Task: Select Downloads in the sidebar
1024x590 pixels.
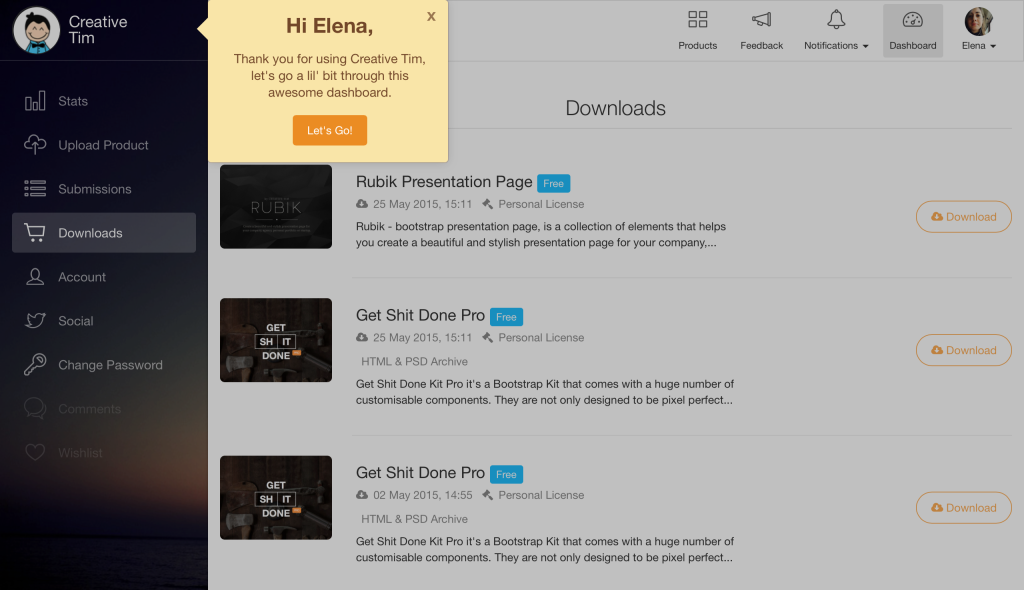Action: pyautogui.click(x=104, y=233)
